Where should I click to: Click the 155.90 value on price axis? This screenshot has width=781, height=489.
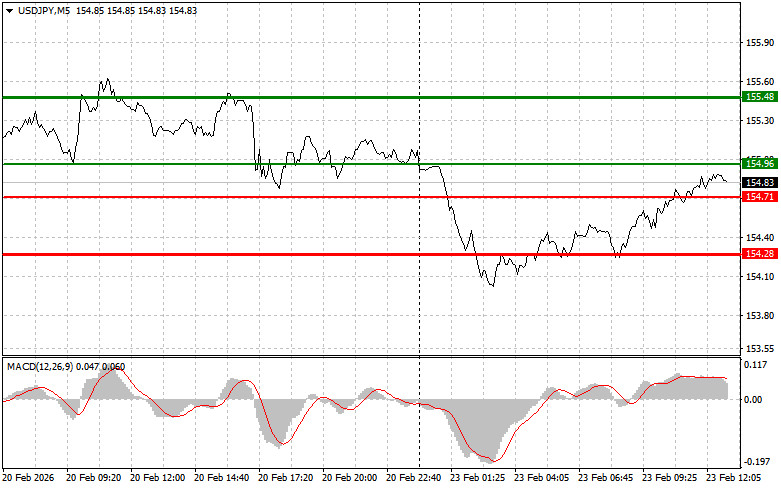coord(760,44)
